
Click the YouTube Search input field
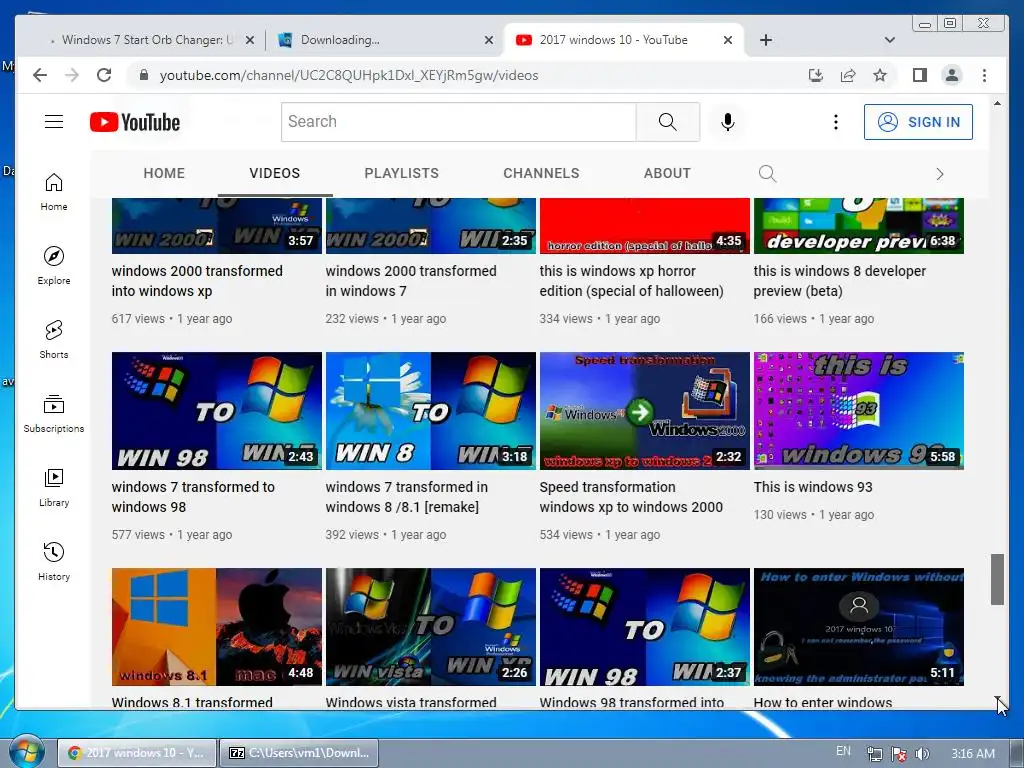coord(458,122)
